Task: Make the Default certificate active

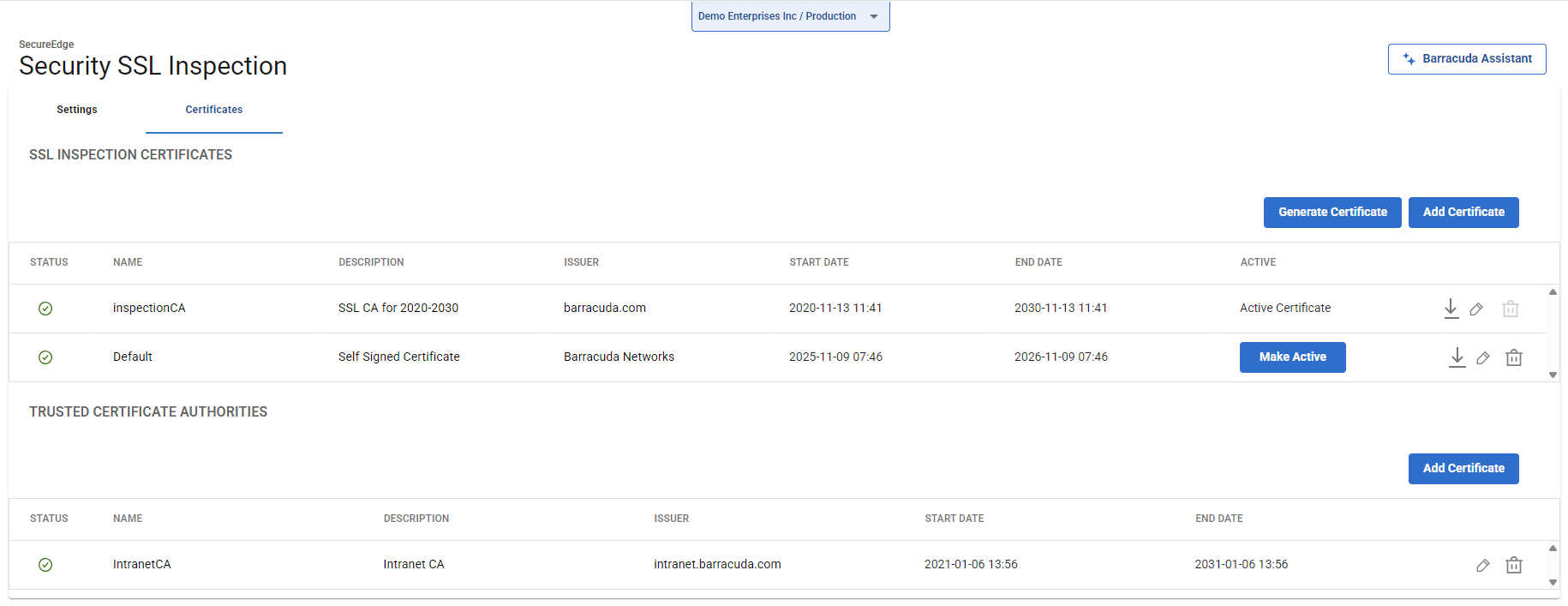Action: [1292, 357]
